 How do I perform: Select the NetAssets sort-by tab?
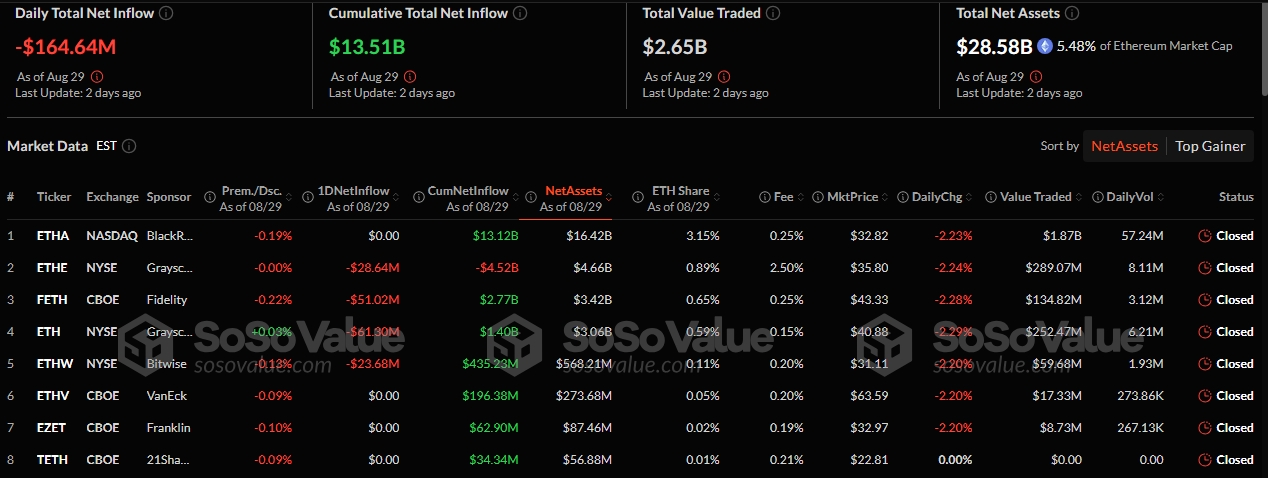pyautogui.click(x=1124, y=146)
